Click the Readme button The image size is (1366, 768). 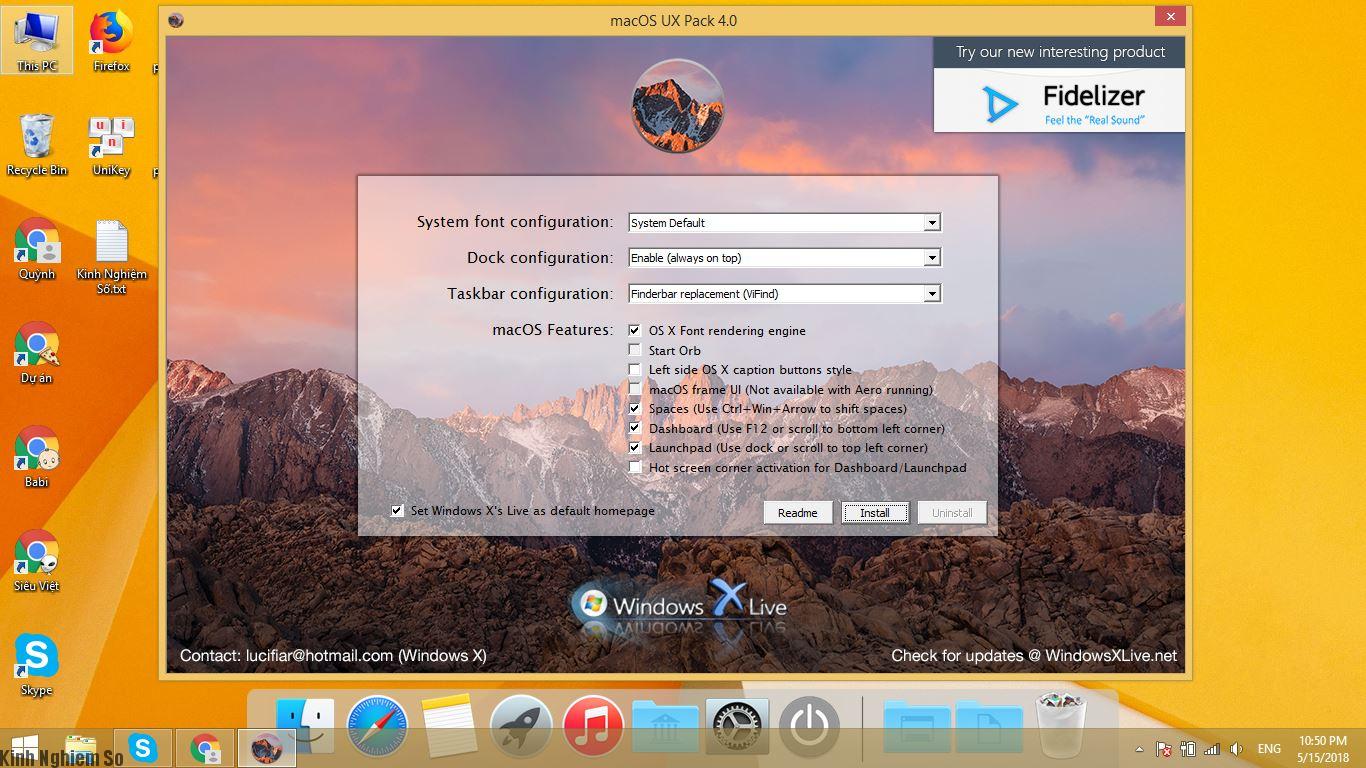tap(798, 512)
